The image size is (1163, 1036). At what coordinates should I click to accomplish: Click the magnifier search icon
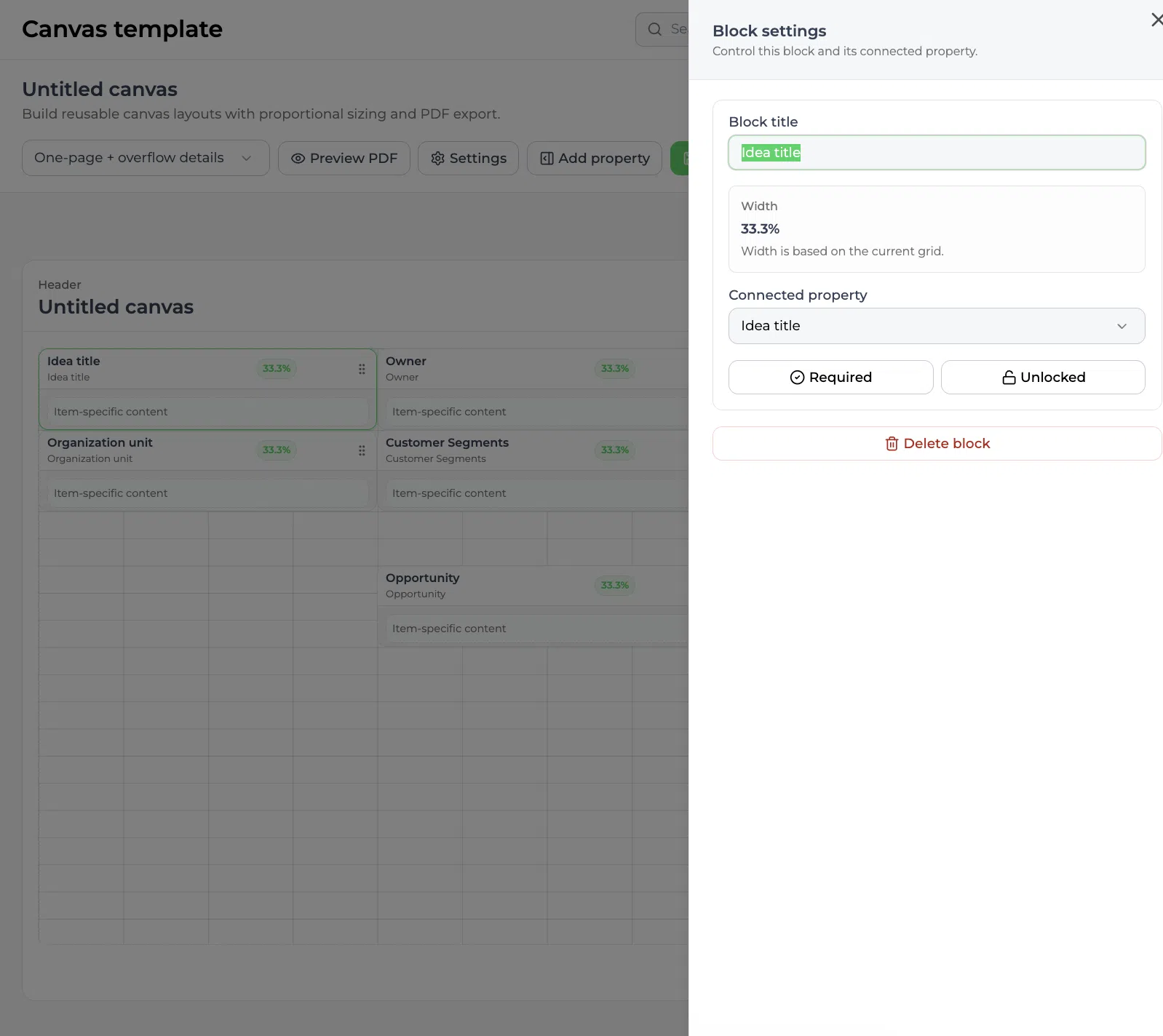[x=655, y=29]
